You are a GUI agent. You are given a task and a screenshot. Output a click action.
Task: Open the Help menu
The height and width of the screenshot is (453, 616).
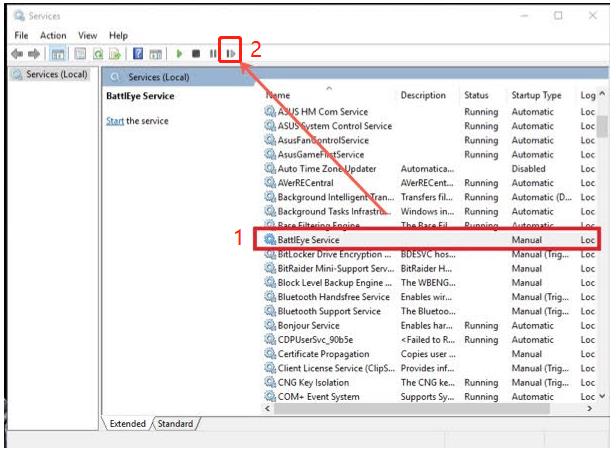[x=118, y=35]
